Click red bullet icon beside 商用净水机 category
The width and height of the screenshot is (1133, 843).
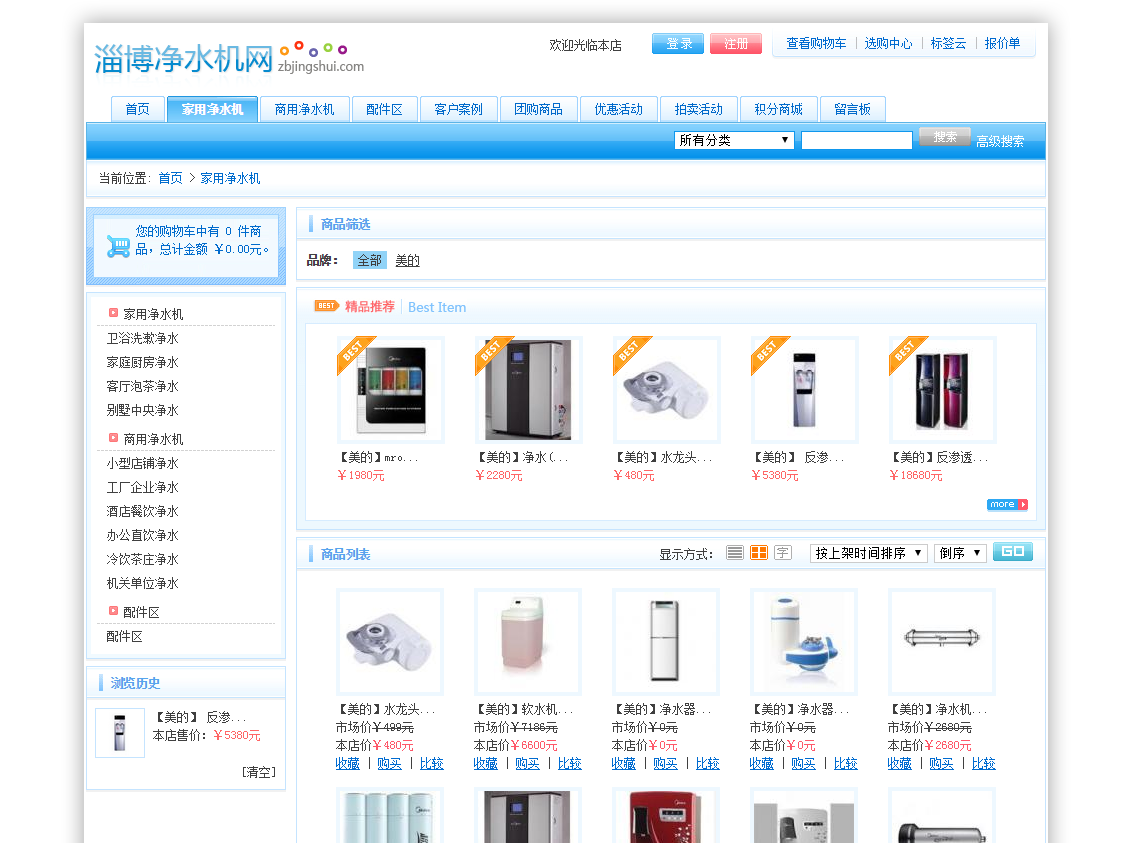coord(113,438)
